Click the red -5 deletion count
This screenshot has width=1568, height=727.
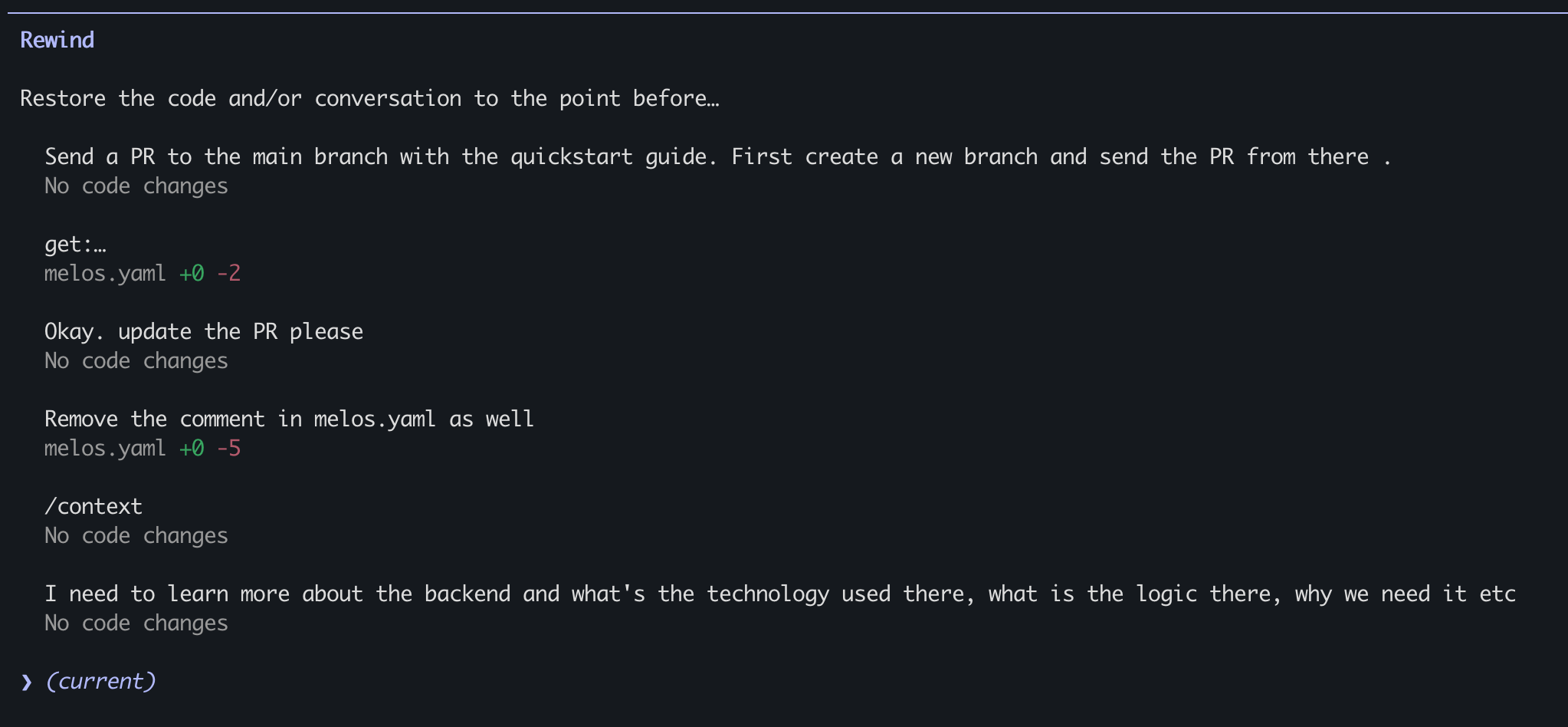click(x=228, y=449)
